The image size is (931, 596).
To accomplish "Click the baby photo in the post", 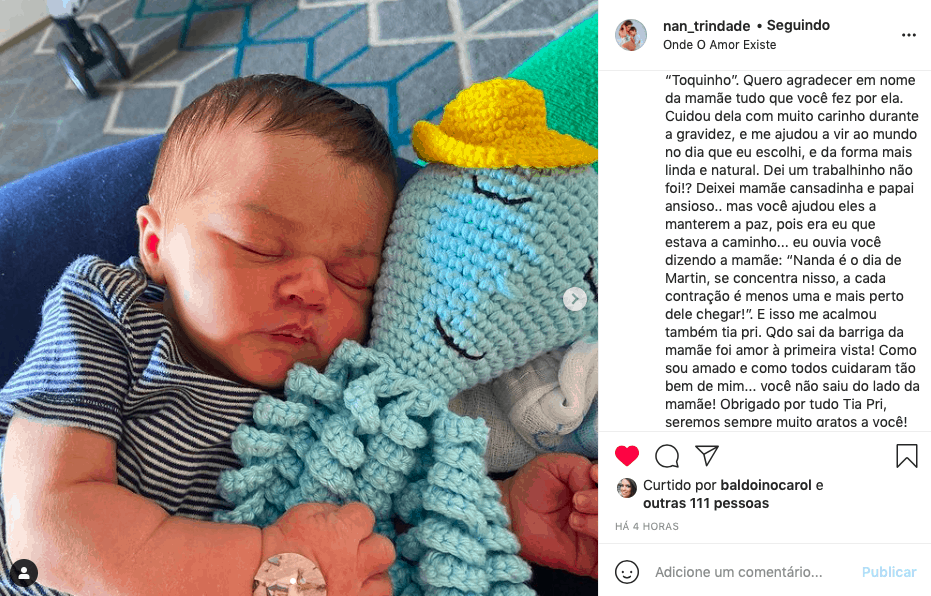I will coord(299,298).
